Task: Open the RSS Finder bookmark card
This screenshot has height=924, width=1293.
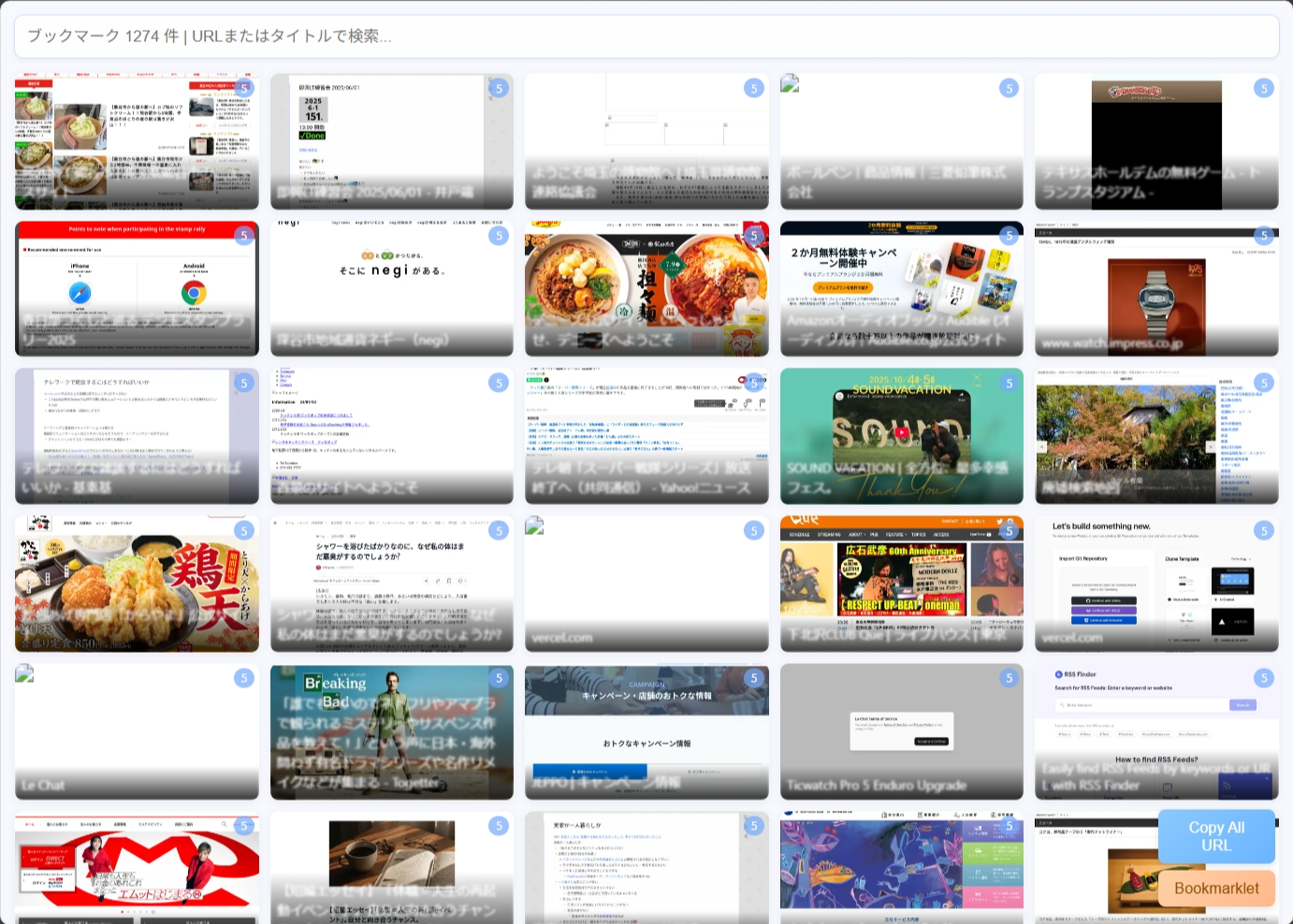Action: [1156, 731]
